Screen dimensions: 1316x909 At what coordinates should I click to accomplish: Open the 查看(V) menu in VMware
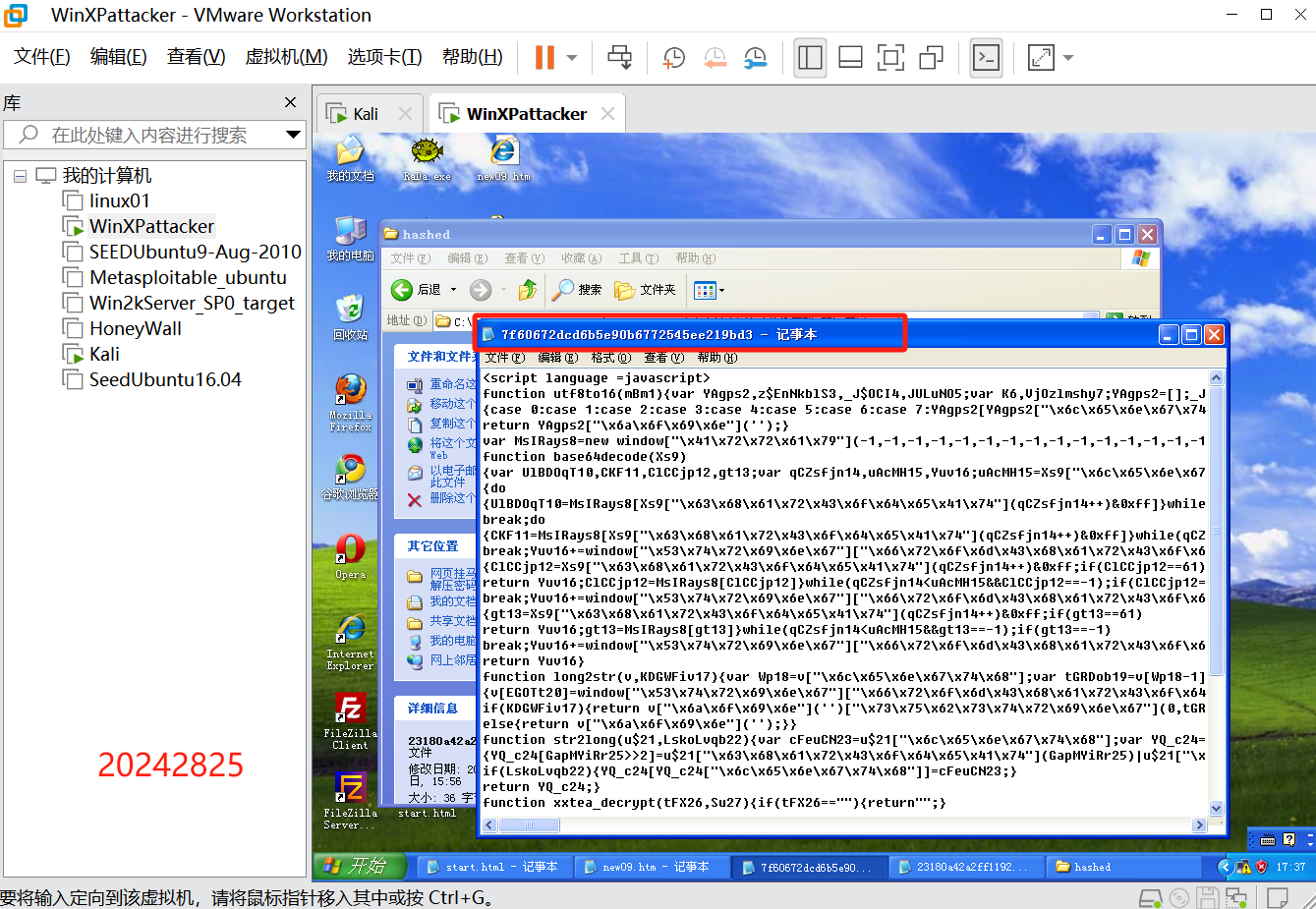197,57
